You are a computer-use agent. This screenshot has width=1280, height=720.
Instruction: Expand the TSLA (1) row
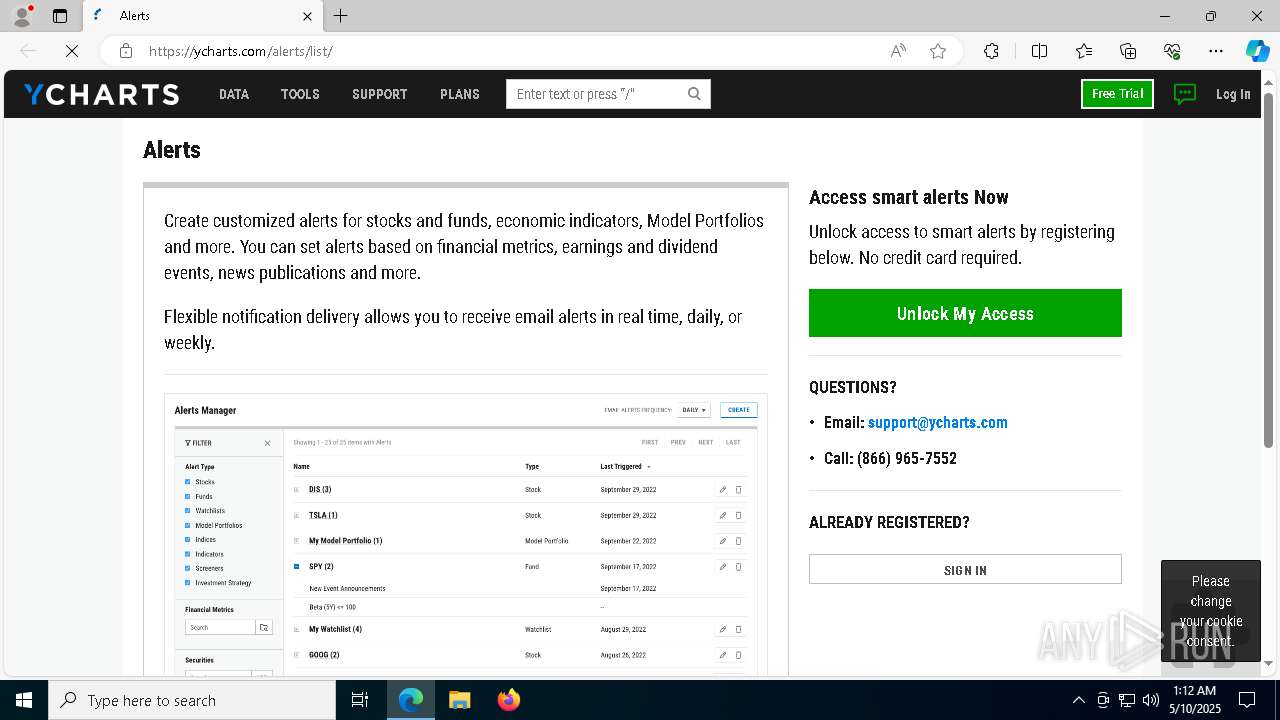[296, 516]
